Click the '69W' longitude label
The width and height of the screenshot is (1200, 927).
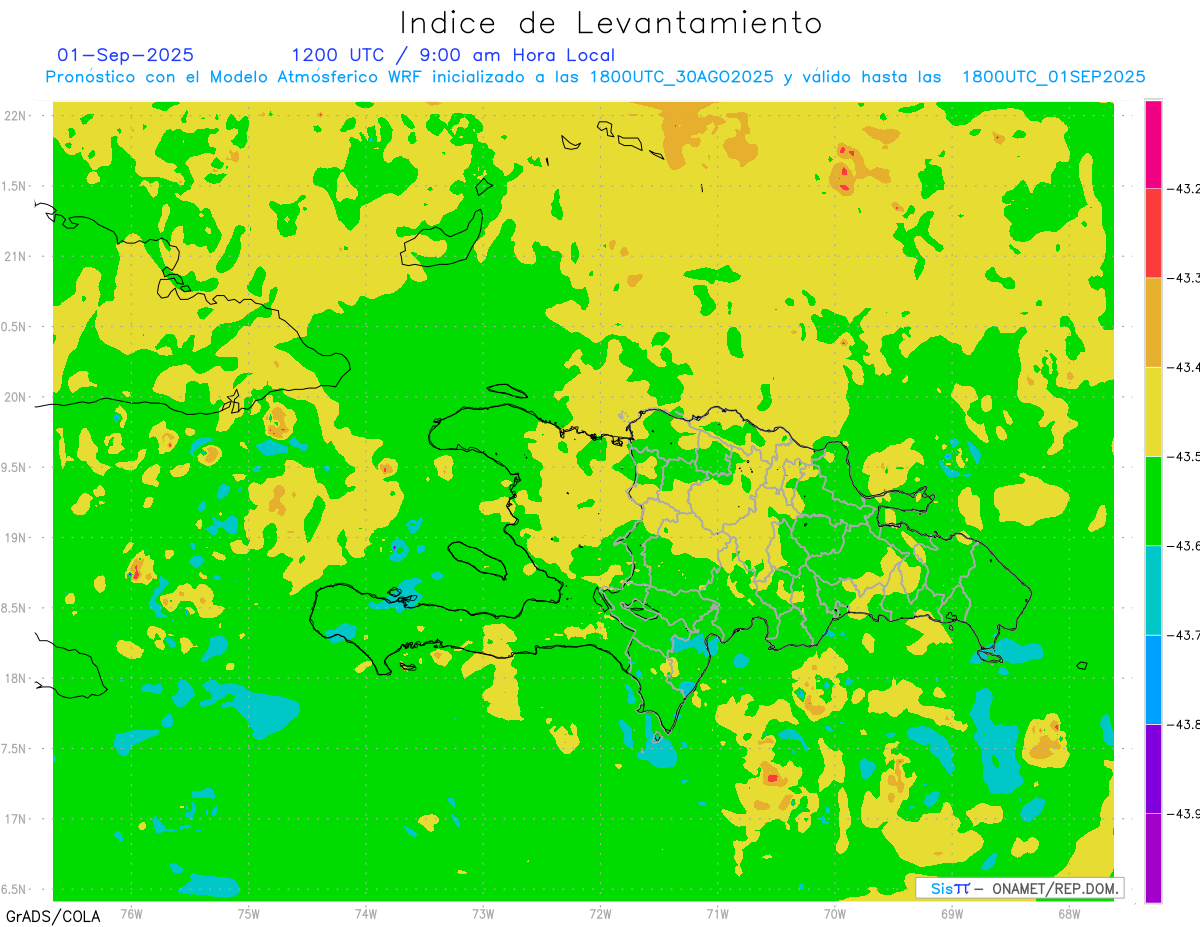click(x=952, y=913)
